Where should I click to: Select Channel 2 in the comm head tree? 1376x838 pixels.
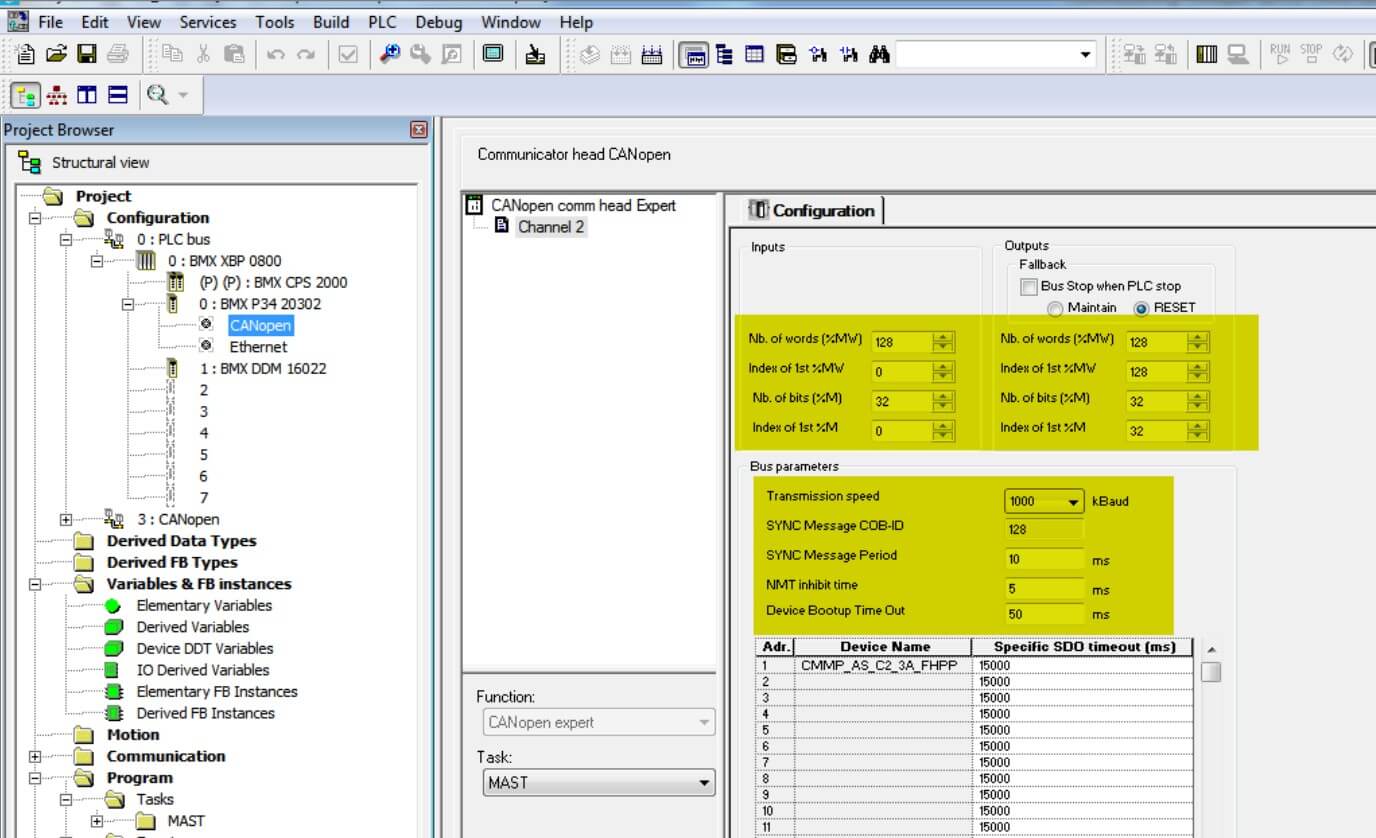tap(550, 227)
